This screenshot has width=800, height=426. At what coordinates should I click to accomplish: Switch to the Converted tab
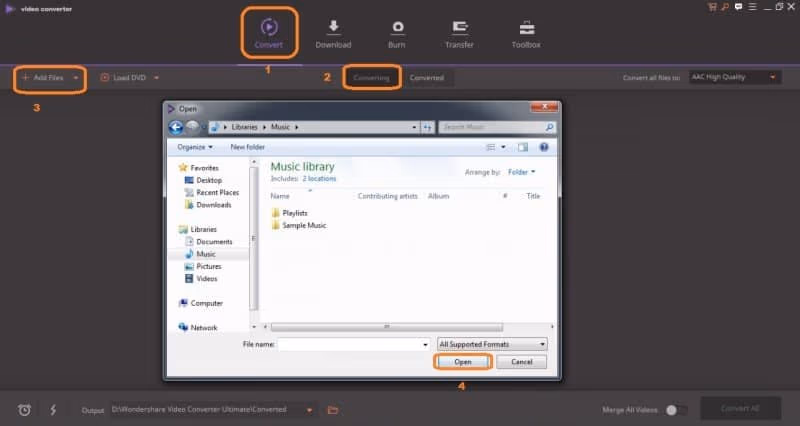click(x=427, y=78)
